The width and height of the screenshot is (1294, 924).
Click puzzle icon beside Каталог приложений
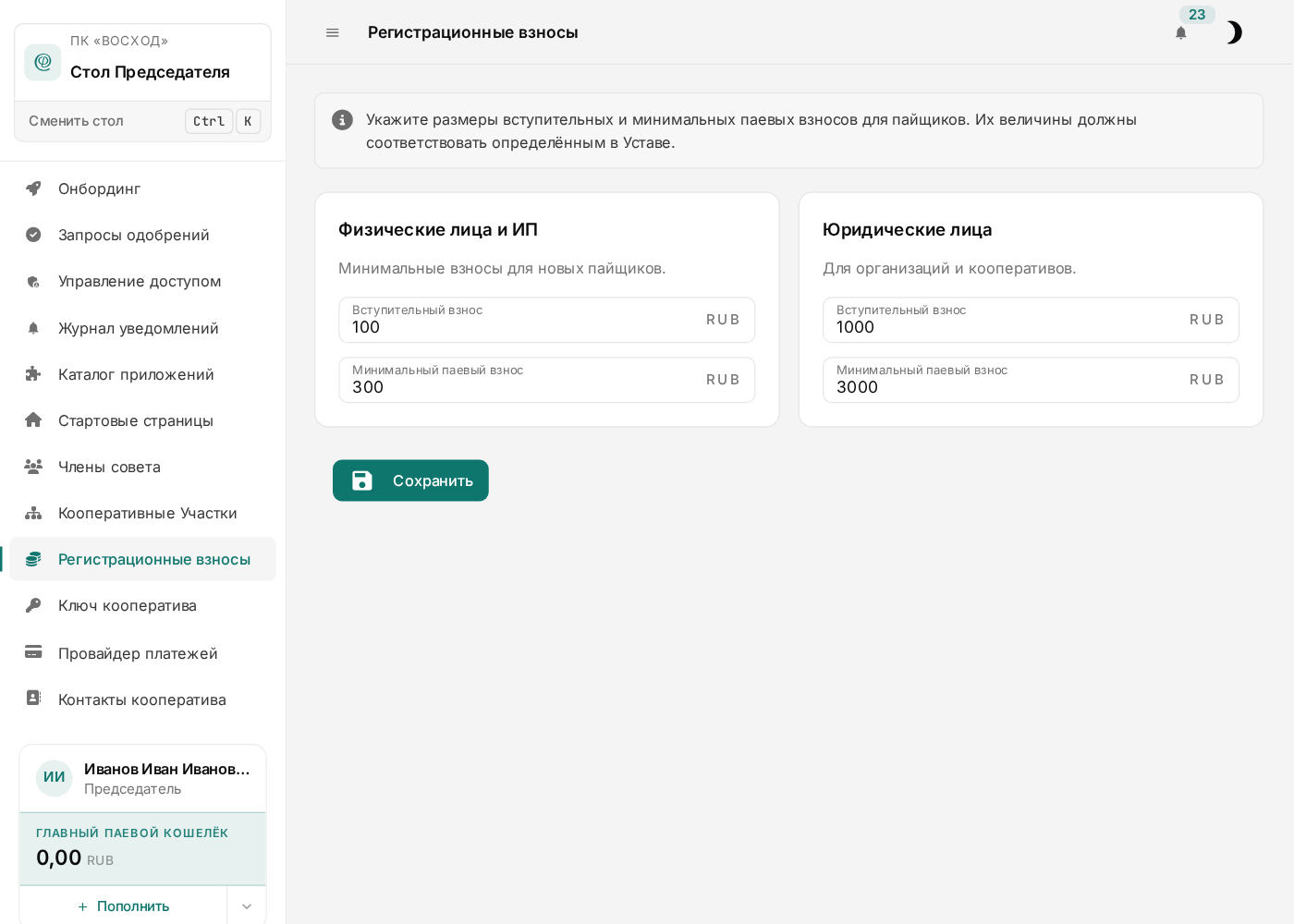click(x=33, y=374)
